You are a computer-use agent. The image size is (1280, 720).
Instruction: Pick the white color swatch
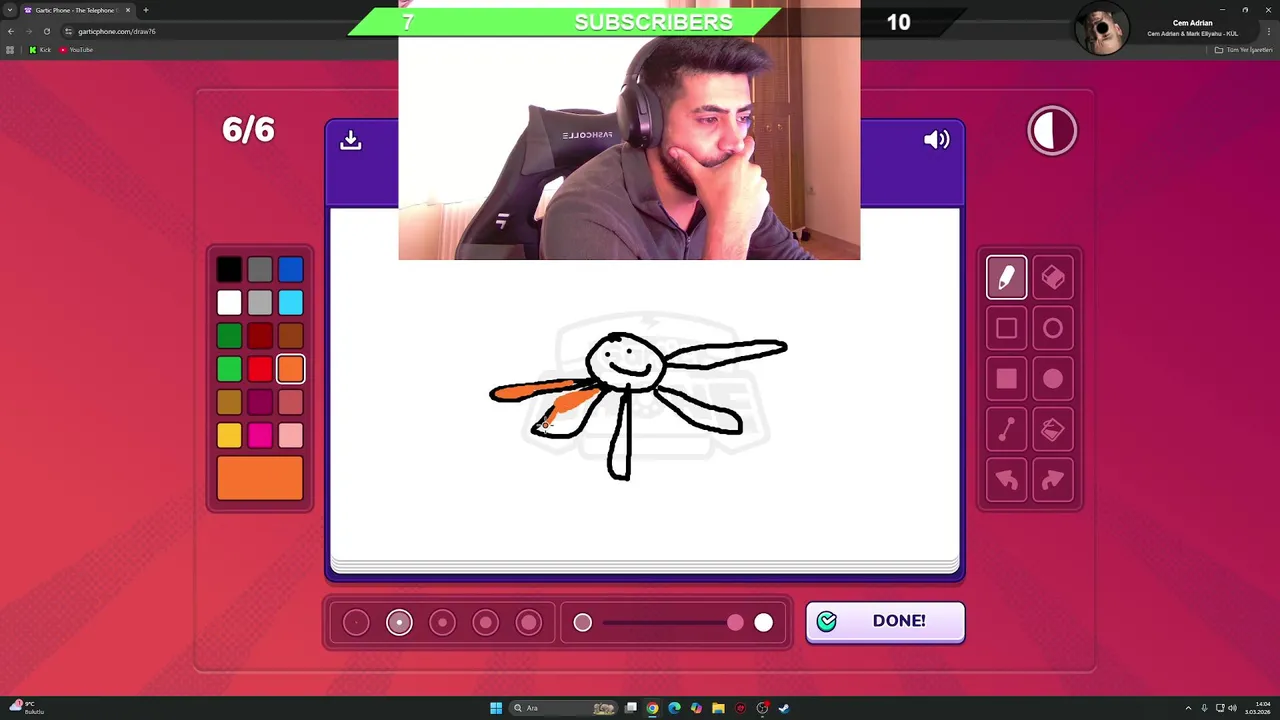pos(229,302)
